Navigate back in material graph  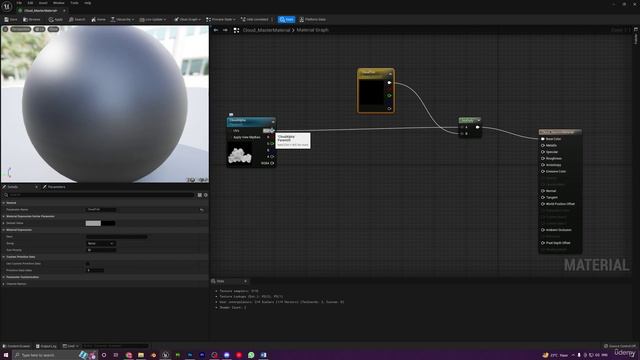(x=216, y=30)
